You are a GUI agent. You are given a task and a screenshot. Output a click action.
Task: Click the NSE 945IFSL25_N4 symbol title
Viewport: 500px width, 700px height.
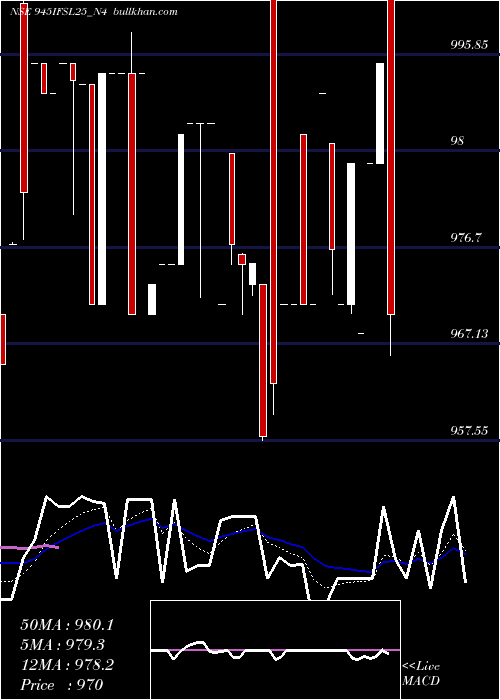[59, 12]
